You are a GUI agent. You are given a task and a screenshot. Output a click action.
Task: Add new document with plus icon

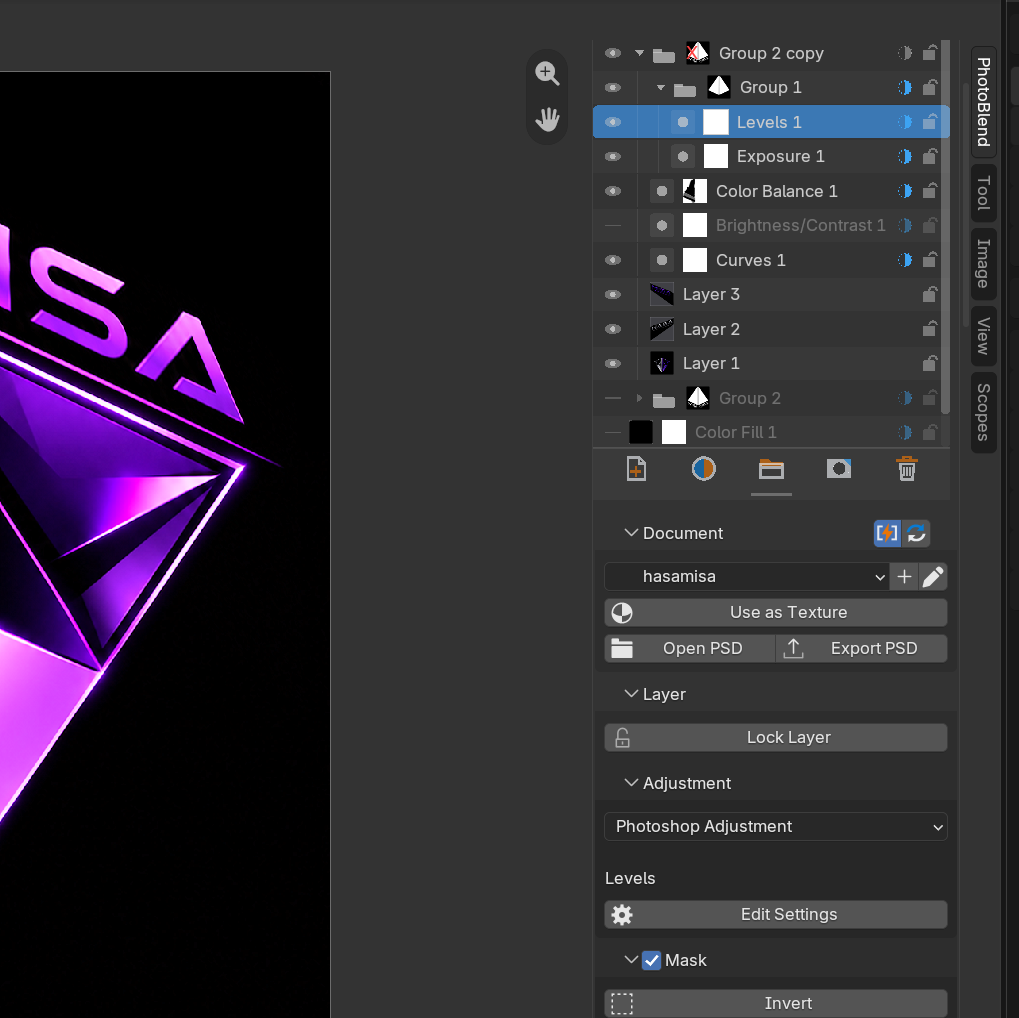point(904,577)
